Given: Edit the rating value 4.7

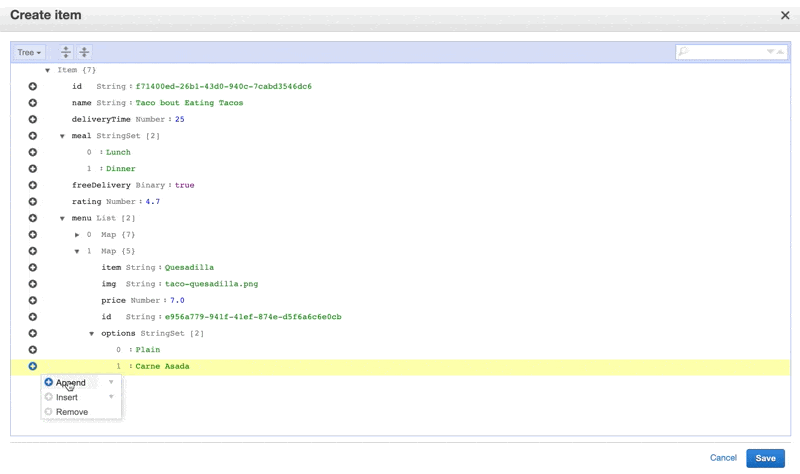Looking at the screenshot, I should click(153, 202).
